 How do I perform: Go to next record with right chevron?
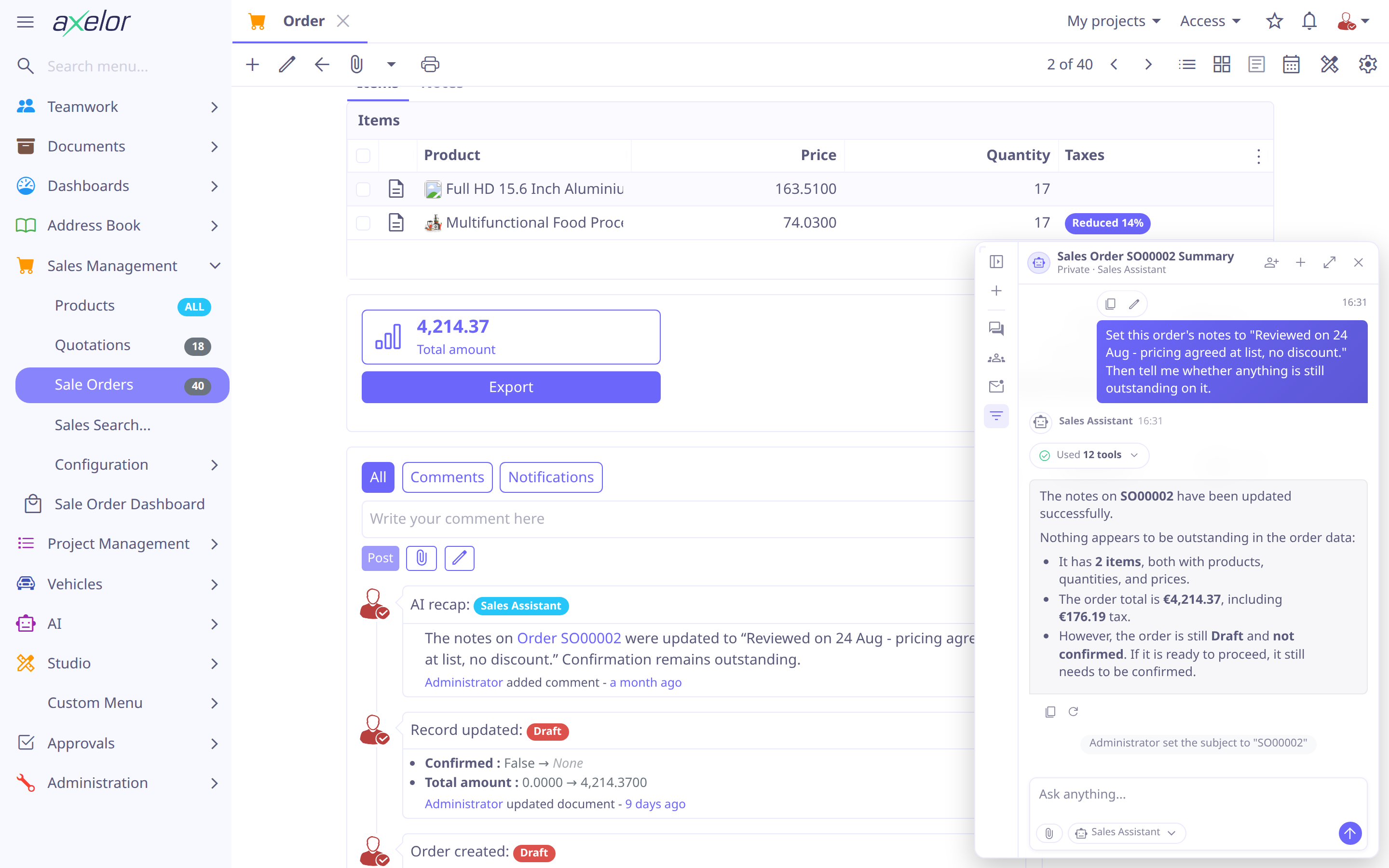click(x=1148, y=64)
